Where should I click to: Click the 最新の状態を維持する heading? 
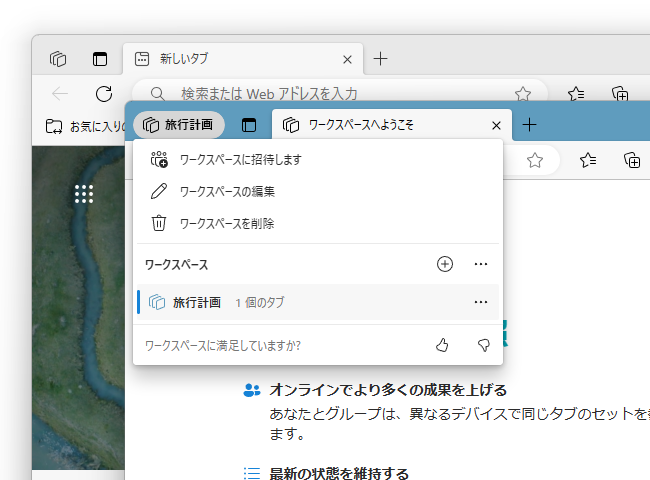pos(339,473)
